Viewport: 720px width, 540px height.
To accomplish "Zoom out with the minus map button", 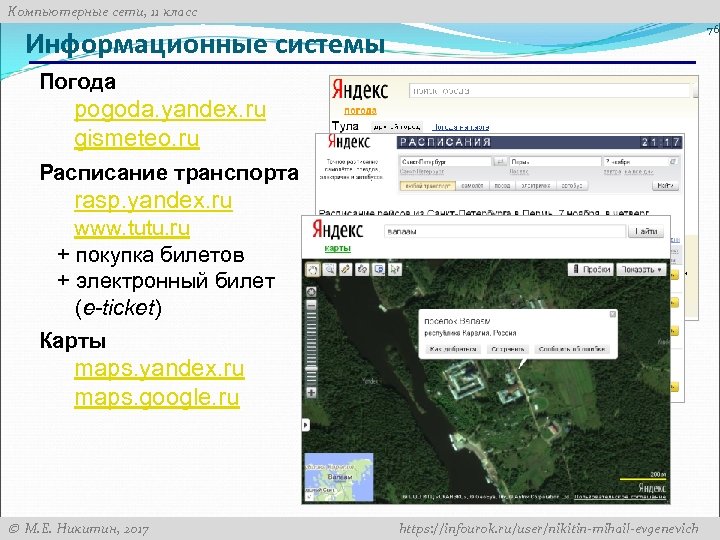I will point(311,305).
